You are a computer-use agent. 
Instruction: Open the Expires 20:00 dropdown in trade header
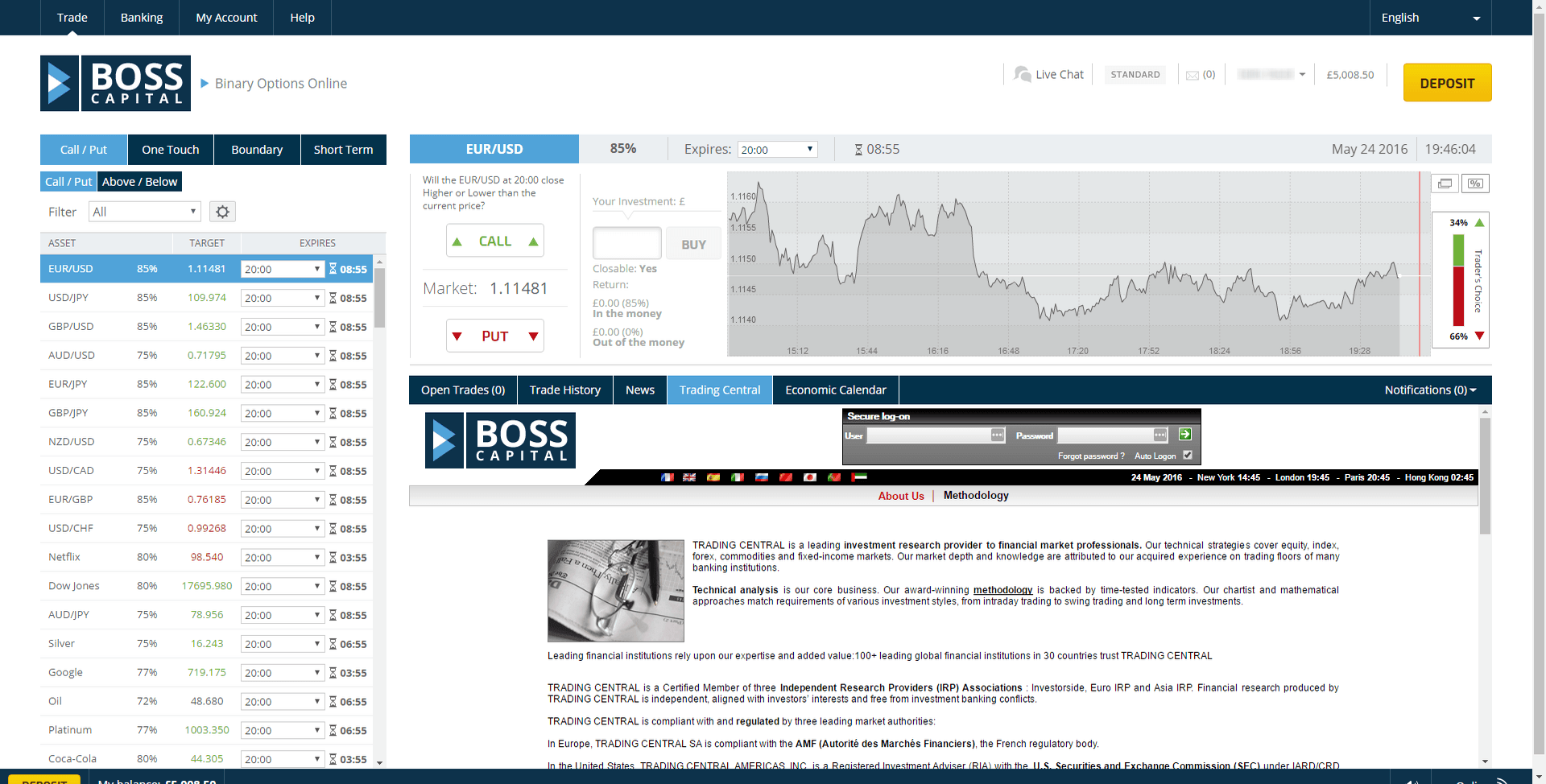click(778, 150)
